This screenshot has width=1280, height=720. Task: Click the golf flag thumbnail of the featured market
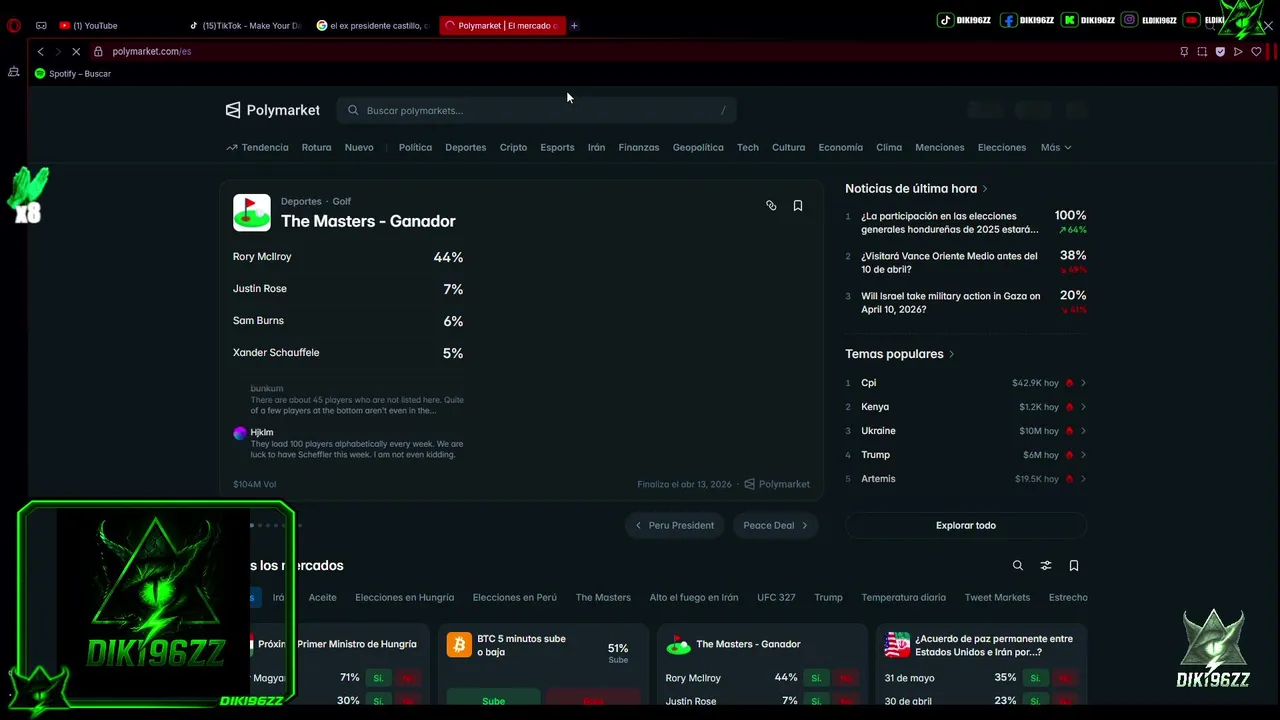pos(252,212)
